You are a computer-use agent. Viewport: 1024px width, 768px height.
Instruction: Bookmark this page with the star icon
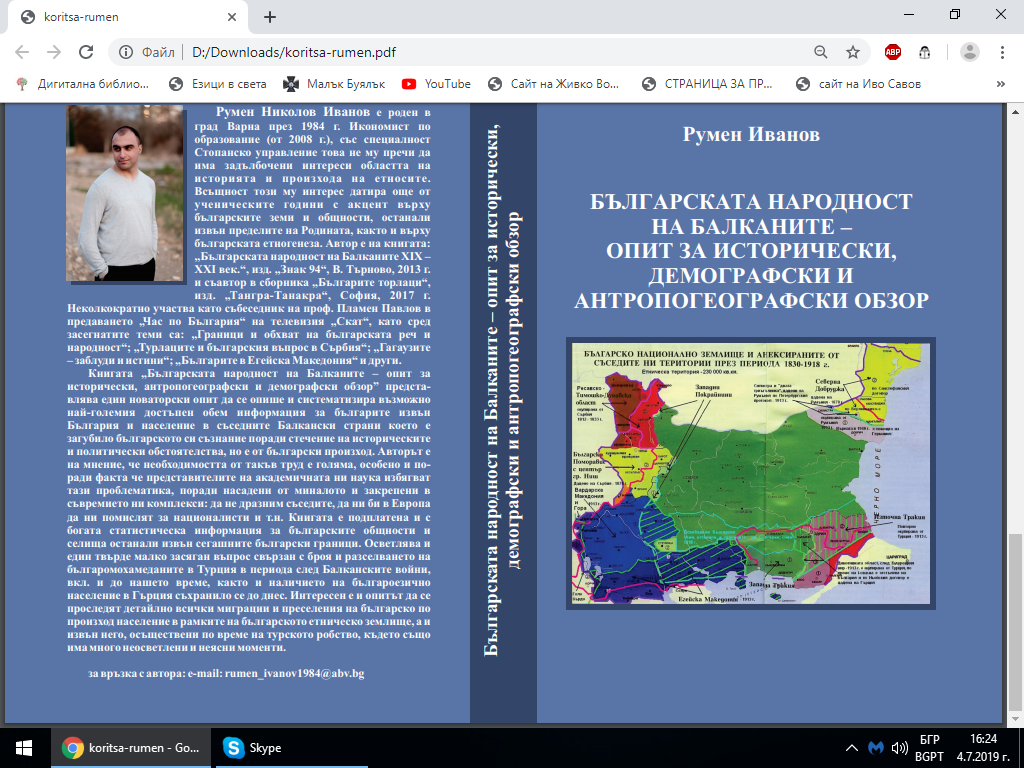click(853, 52)
